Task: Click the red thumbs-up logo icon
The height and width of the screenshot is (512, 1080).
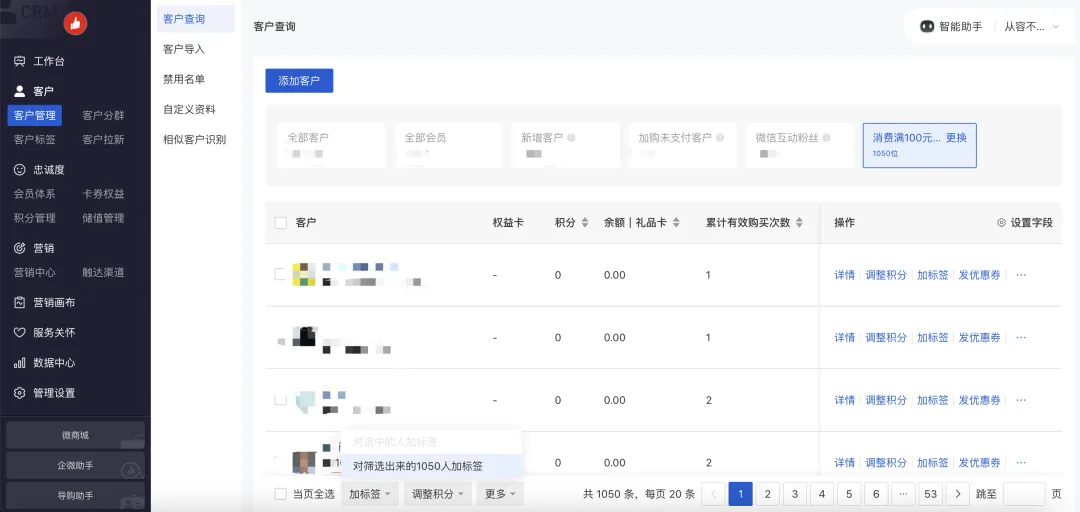Action: point(75,23)
